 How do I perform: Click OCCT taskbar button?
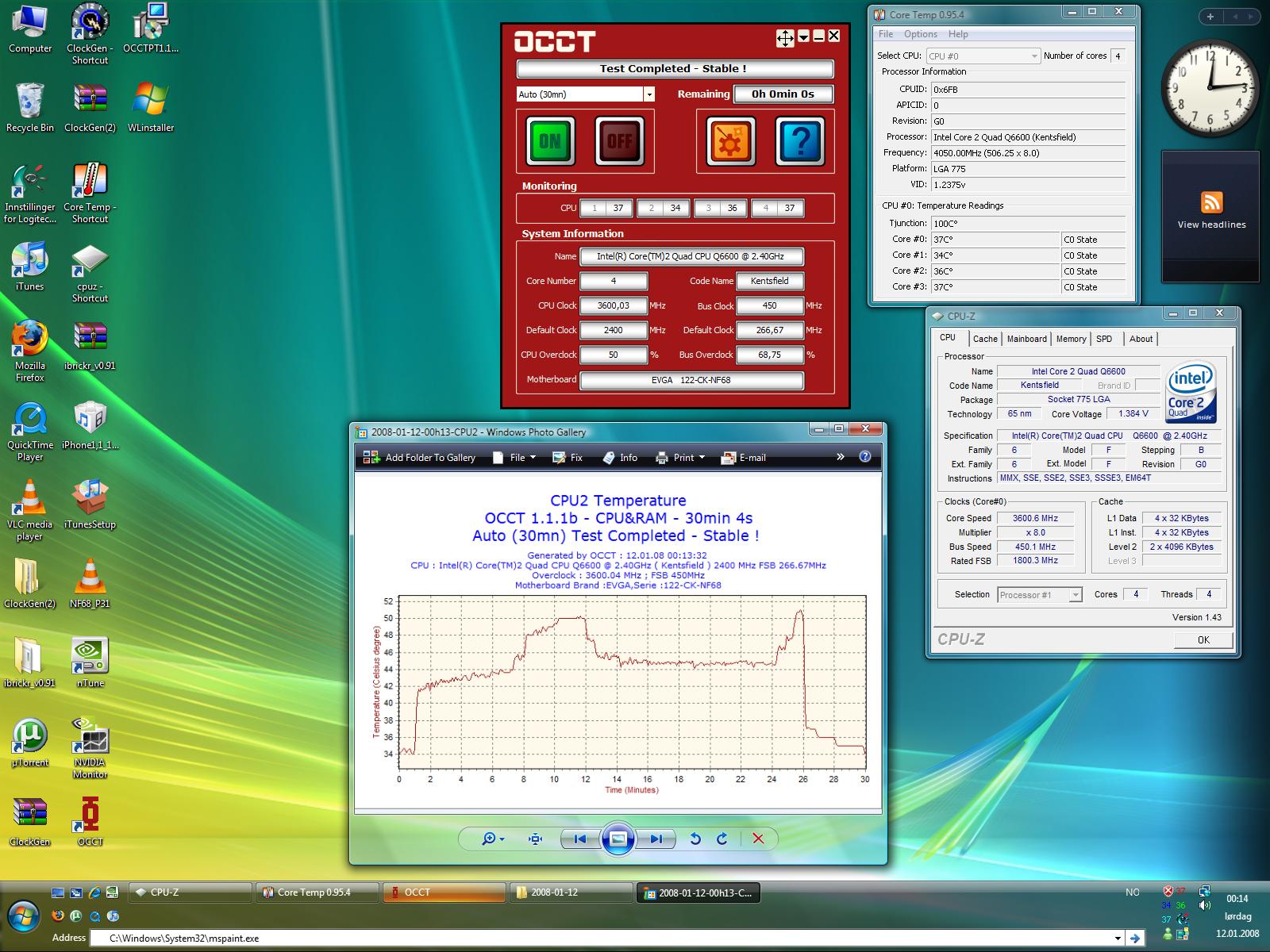tap(444, 892)
